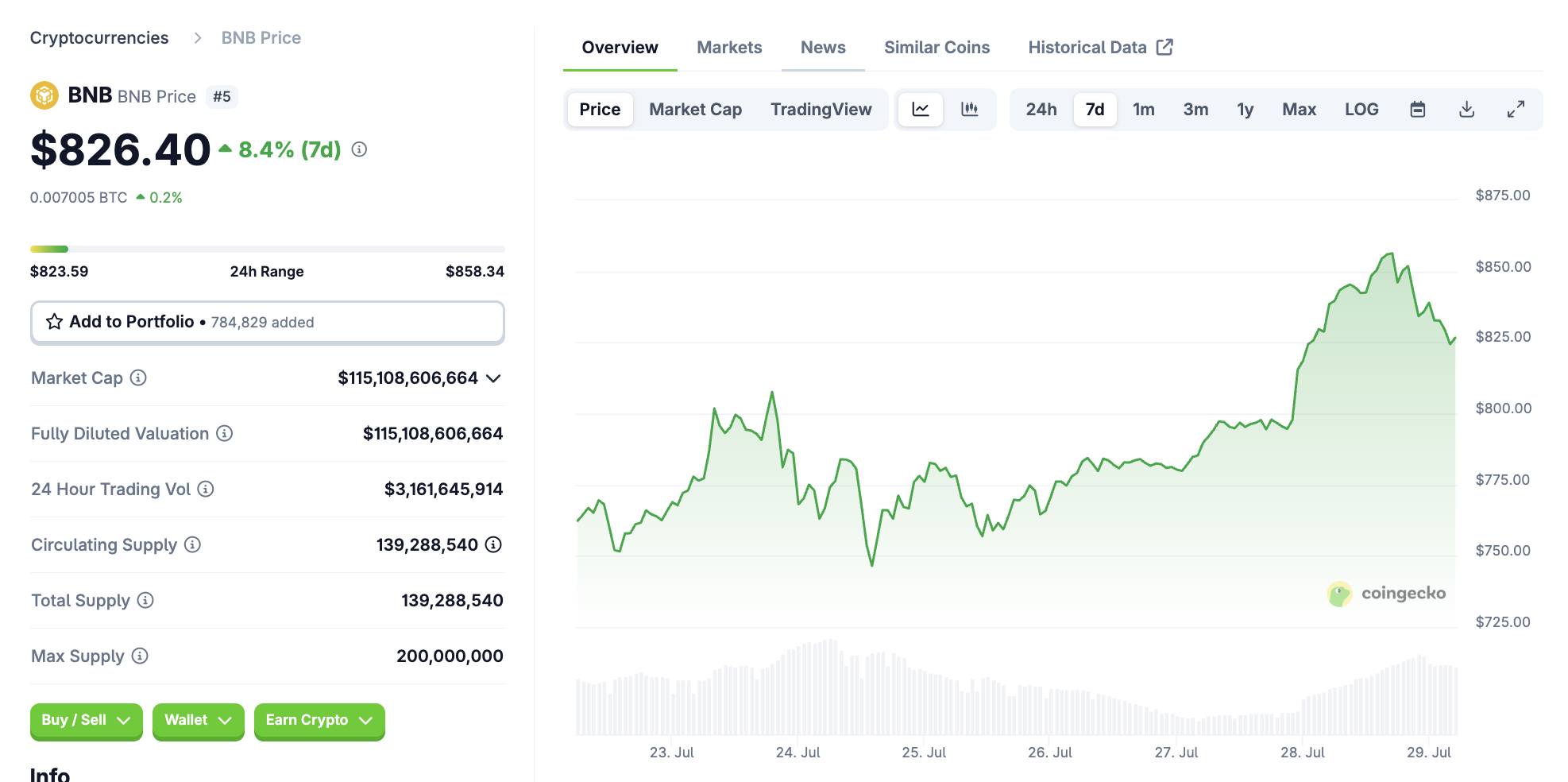Select the Max time range

1300,110
